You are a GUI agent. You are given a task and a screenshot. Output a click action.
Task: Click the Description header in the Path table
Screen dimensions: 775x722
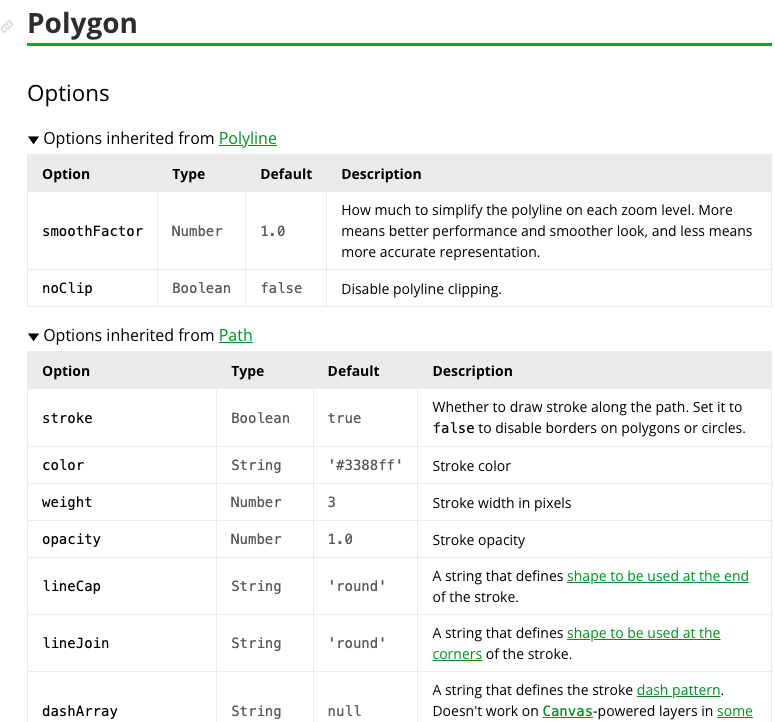pos(472,371)
